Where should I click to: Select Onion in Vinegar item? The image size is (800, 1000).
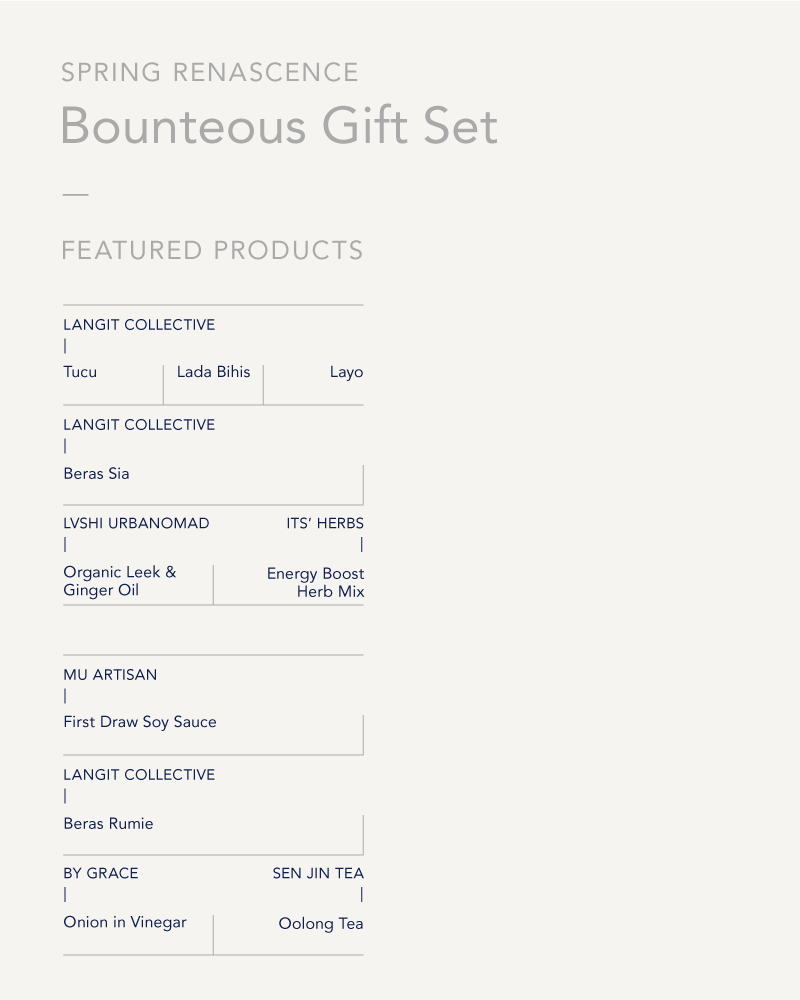pos(125,922)
